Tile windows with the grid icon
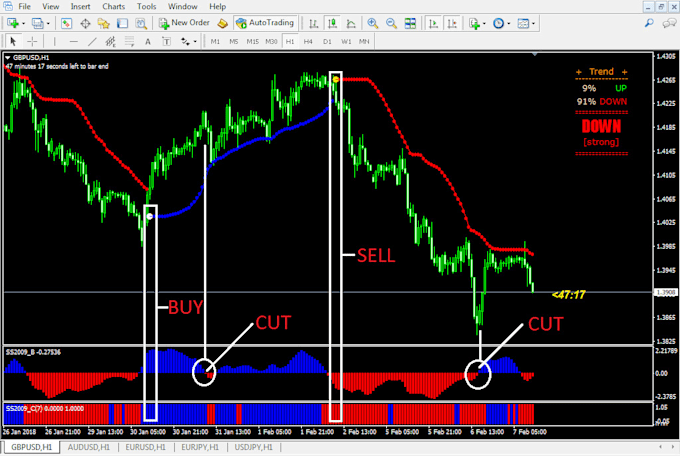Screen dimensions: 680x456 click(x=410, y=23)
